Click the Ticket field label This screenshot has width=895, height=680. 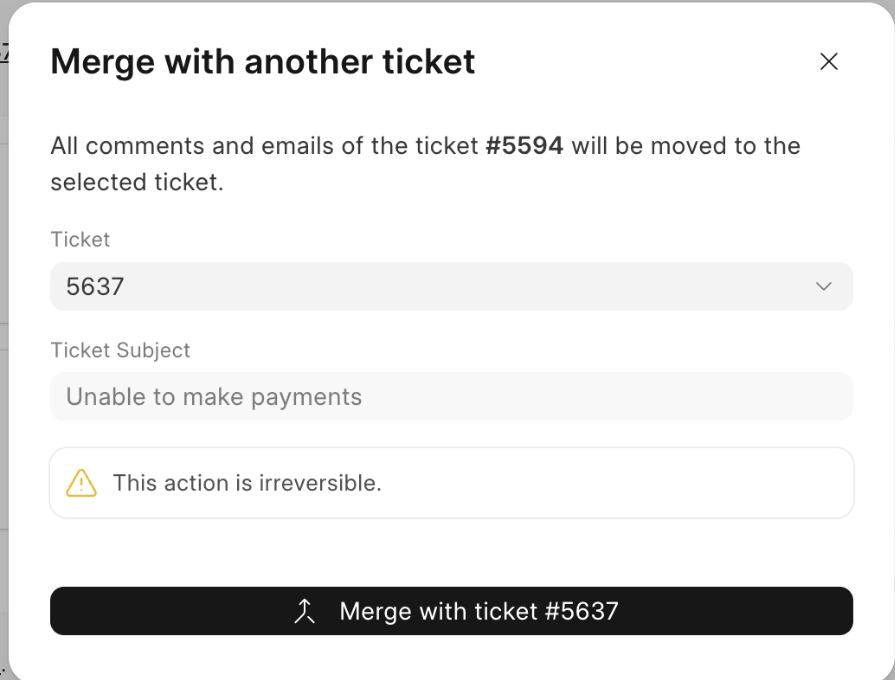coord(80,239)
